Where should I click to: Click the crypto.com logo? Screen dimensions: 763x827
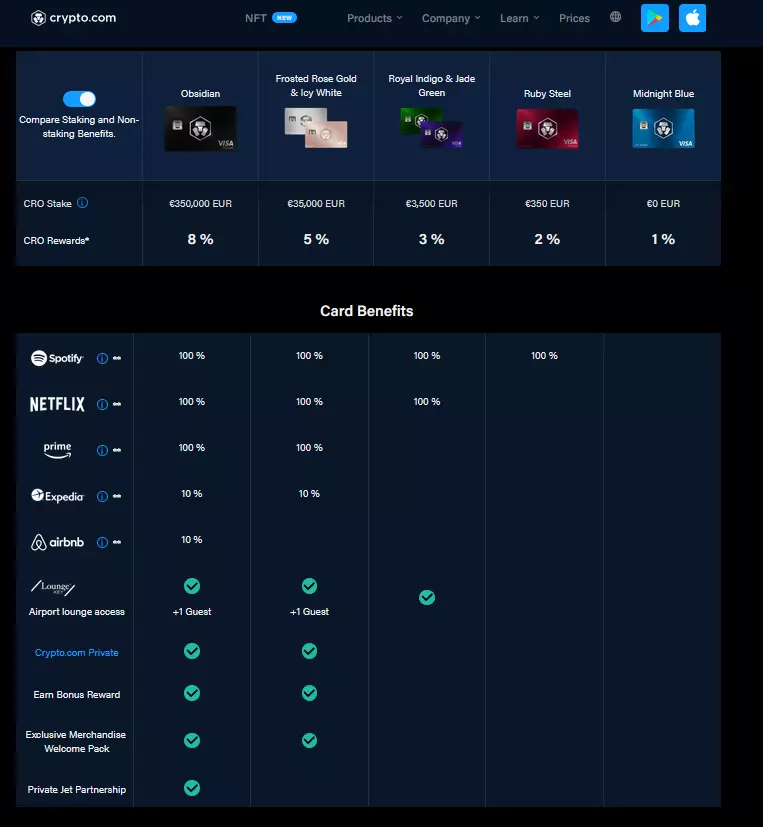tap(73, 18)
